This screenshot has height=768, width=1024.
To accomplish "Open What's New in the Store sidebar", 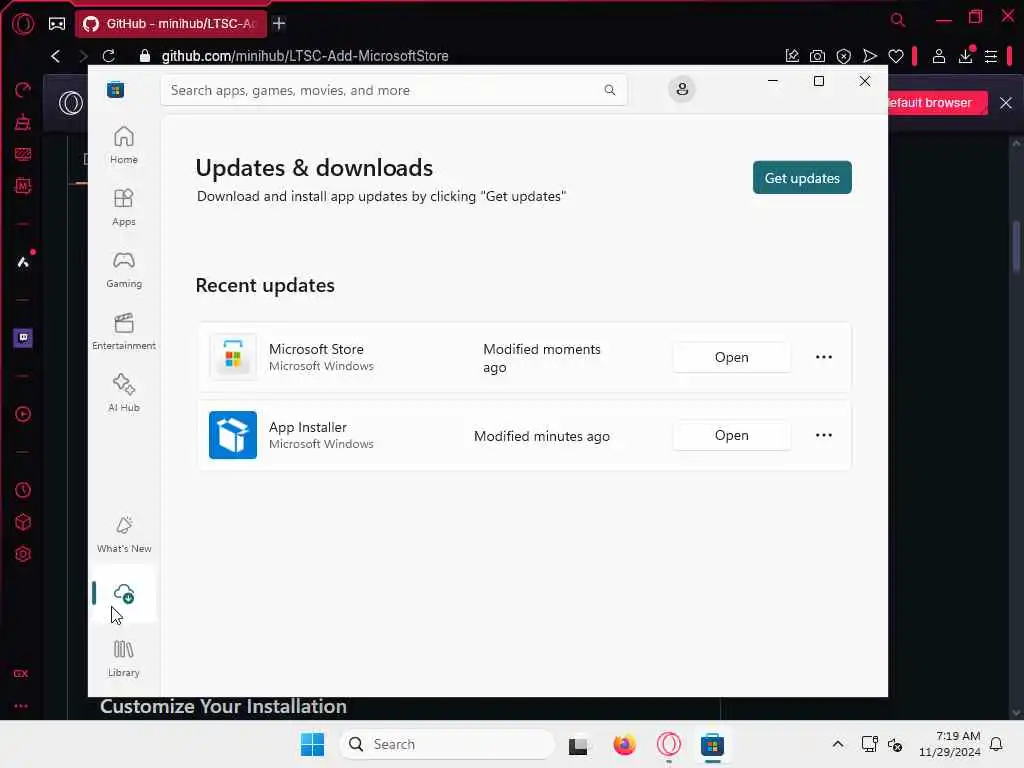I will pyautogui.click(x=123, y=535).
